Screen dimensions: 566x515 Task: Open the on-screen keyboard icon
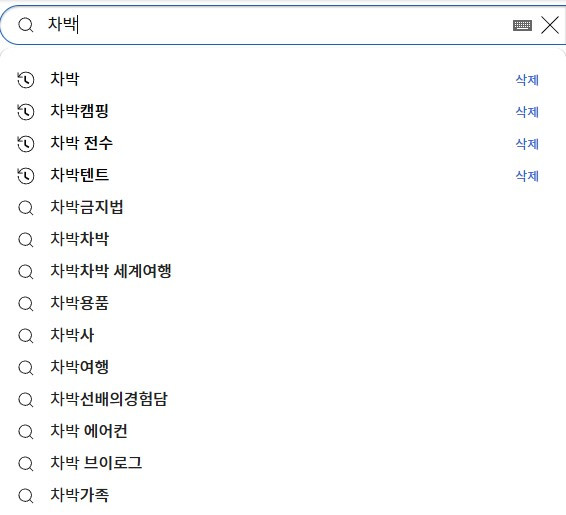click(522, 25)
